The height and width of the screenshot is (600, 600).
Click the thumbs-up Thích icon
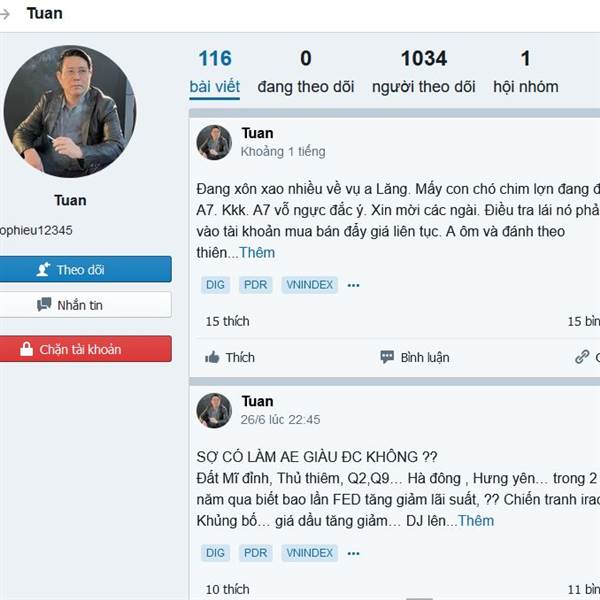(x=212, y=357)
